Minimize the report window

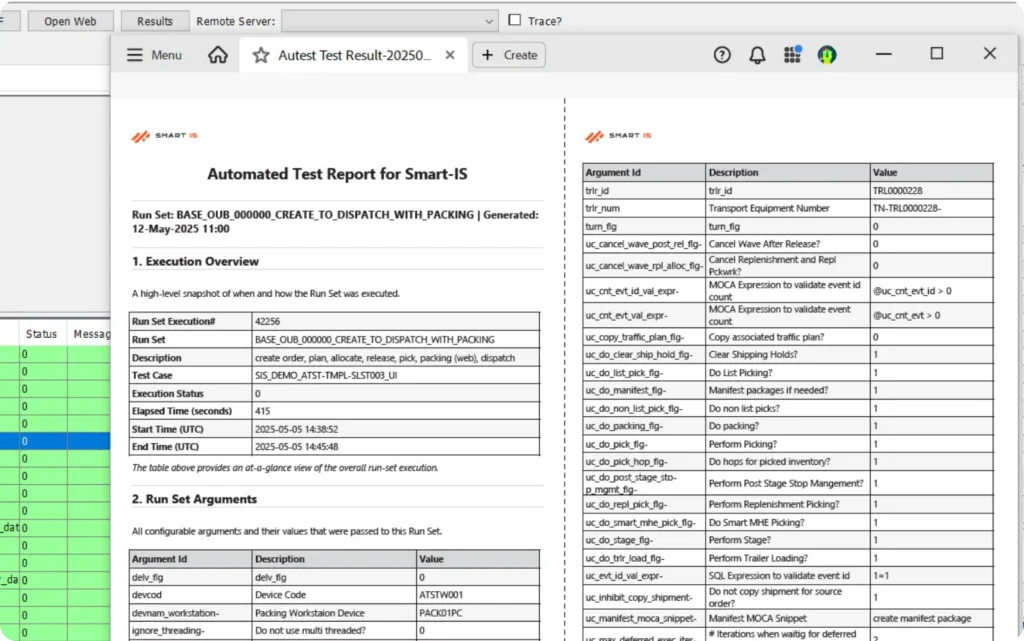point(884,54)
